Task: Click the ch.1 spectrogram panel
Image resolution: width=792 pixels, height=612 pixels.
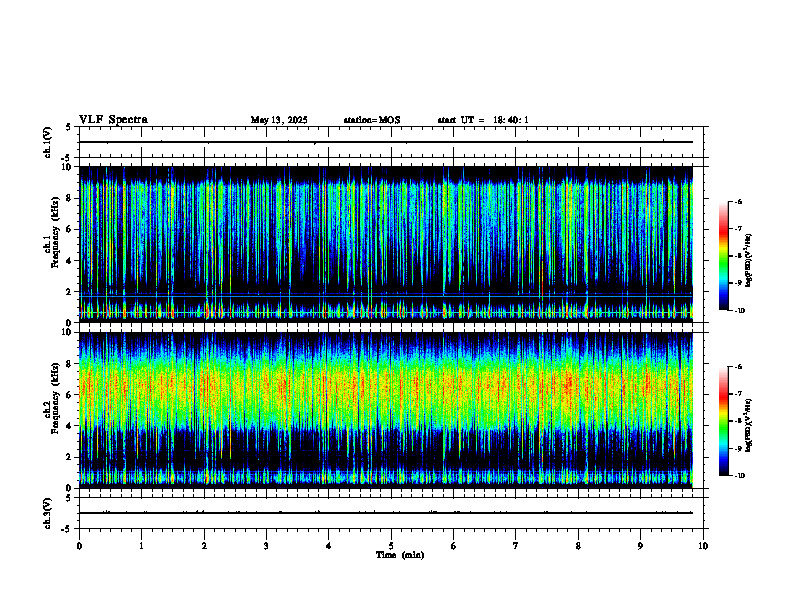Action: (x=386, y=244)
